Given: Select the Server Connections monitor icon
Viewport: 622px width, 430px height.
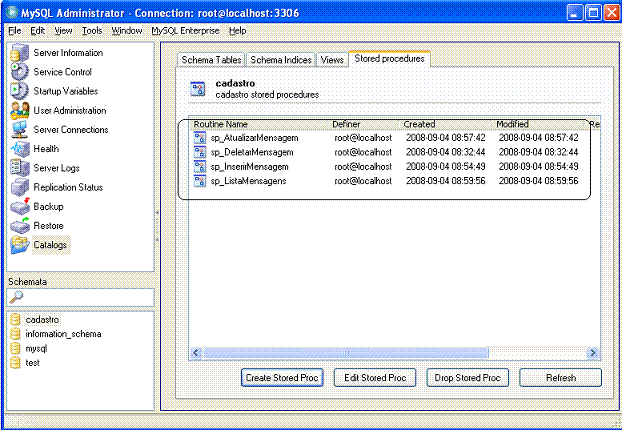Looking at the screenshot, I should (19, 130).
